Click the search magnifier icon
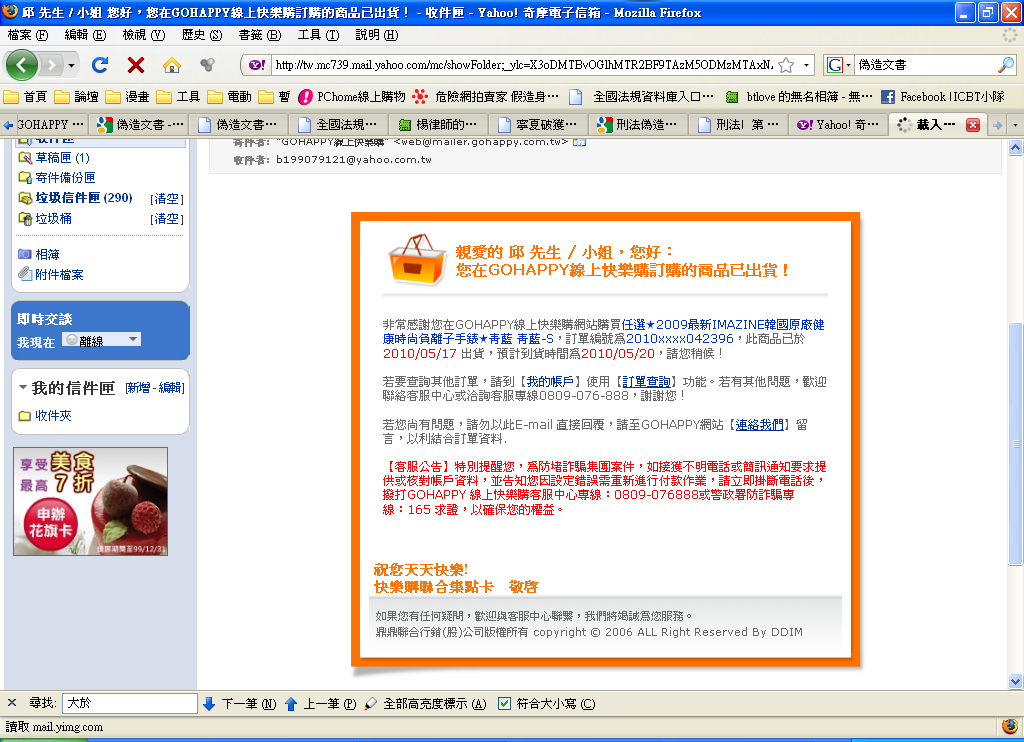 [x=1006, y=65]
